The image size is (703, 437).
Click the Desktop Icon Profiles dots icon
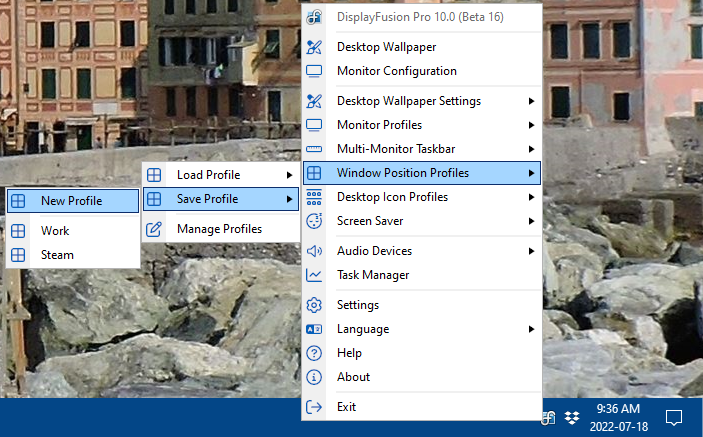click(x=314, y=197)
